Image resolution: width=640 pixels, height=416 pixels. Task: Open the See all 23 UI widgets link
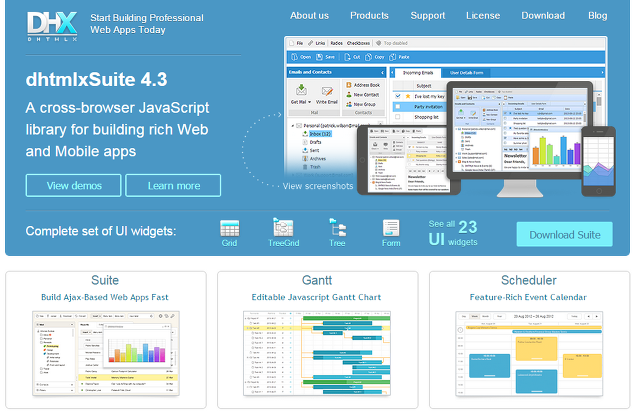click(x=453, y=233)
